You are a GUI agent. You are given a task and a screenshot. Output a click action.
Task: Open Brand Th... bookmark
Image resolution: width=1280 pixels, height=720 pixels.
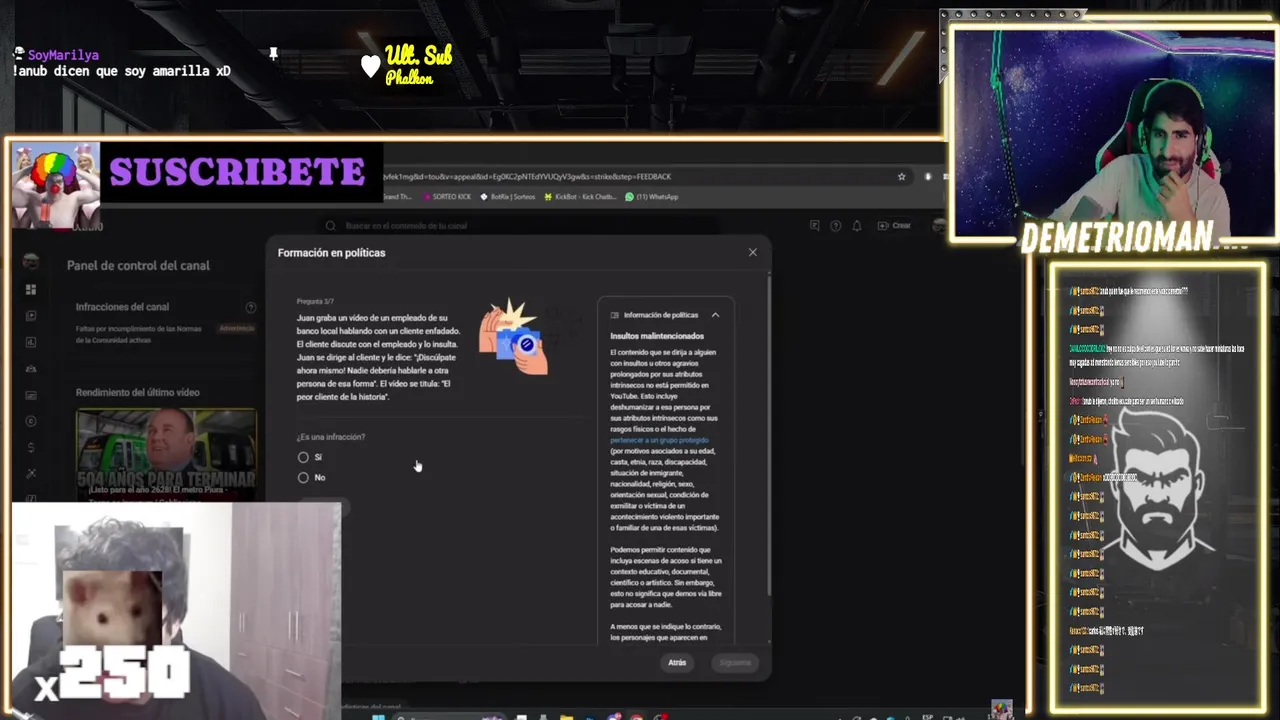pos(396,197)
